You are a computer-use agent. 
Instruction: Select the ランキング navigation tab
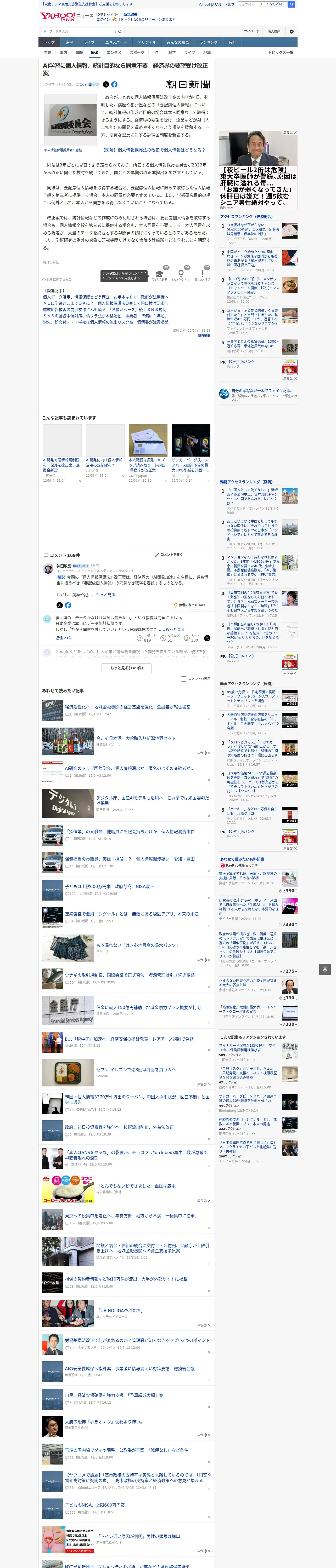click(x=209, y=42)
